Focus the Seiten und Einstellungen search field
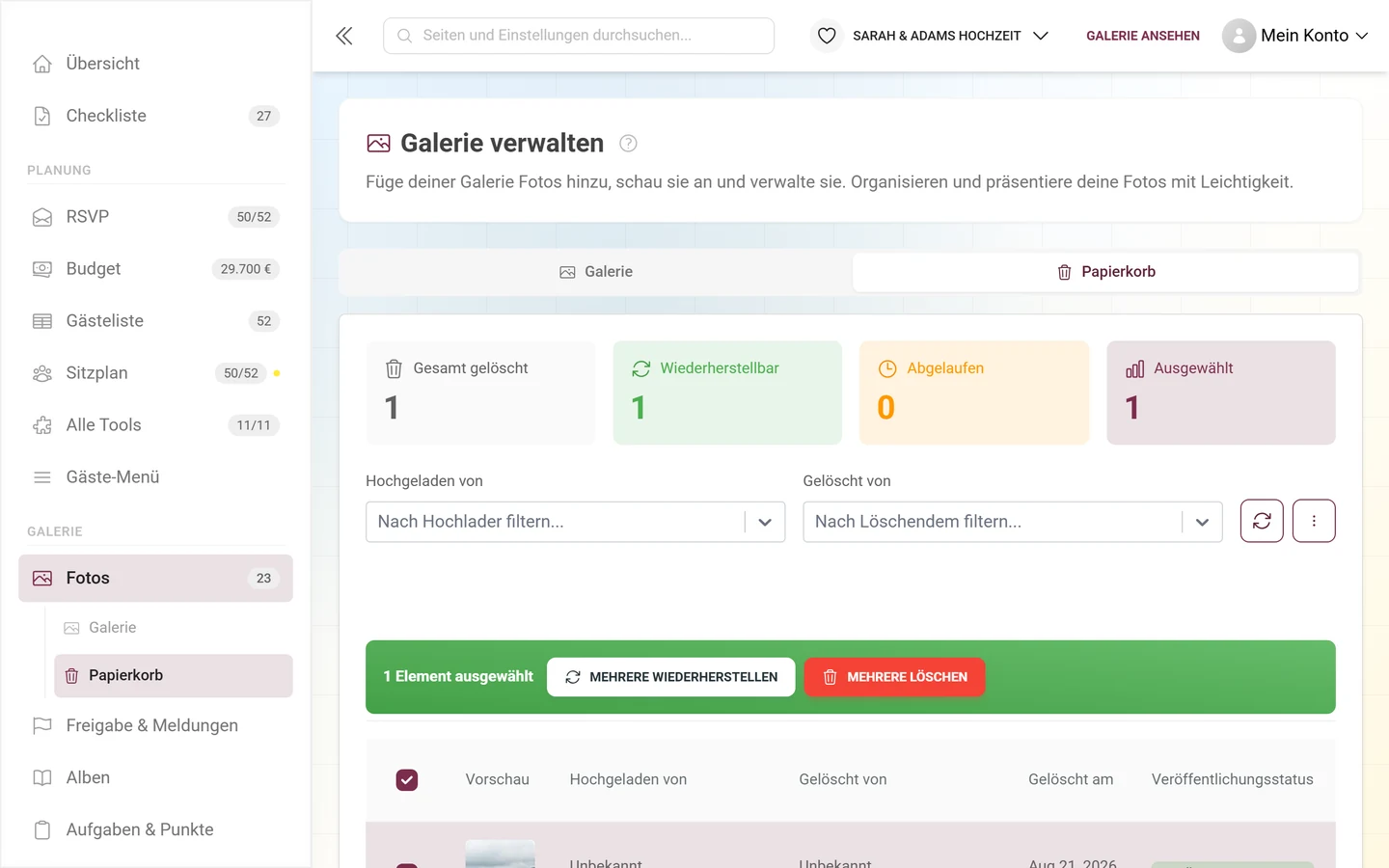Viewport: 1389px width, 868px height. tap(579, 36)
